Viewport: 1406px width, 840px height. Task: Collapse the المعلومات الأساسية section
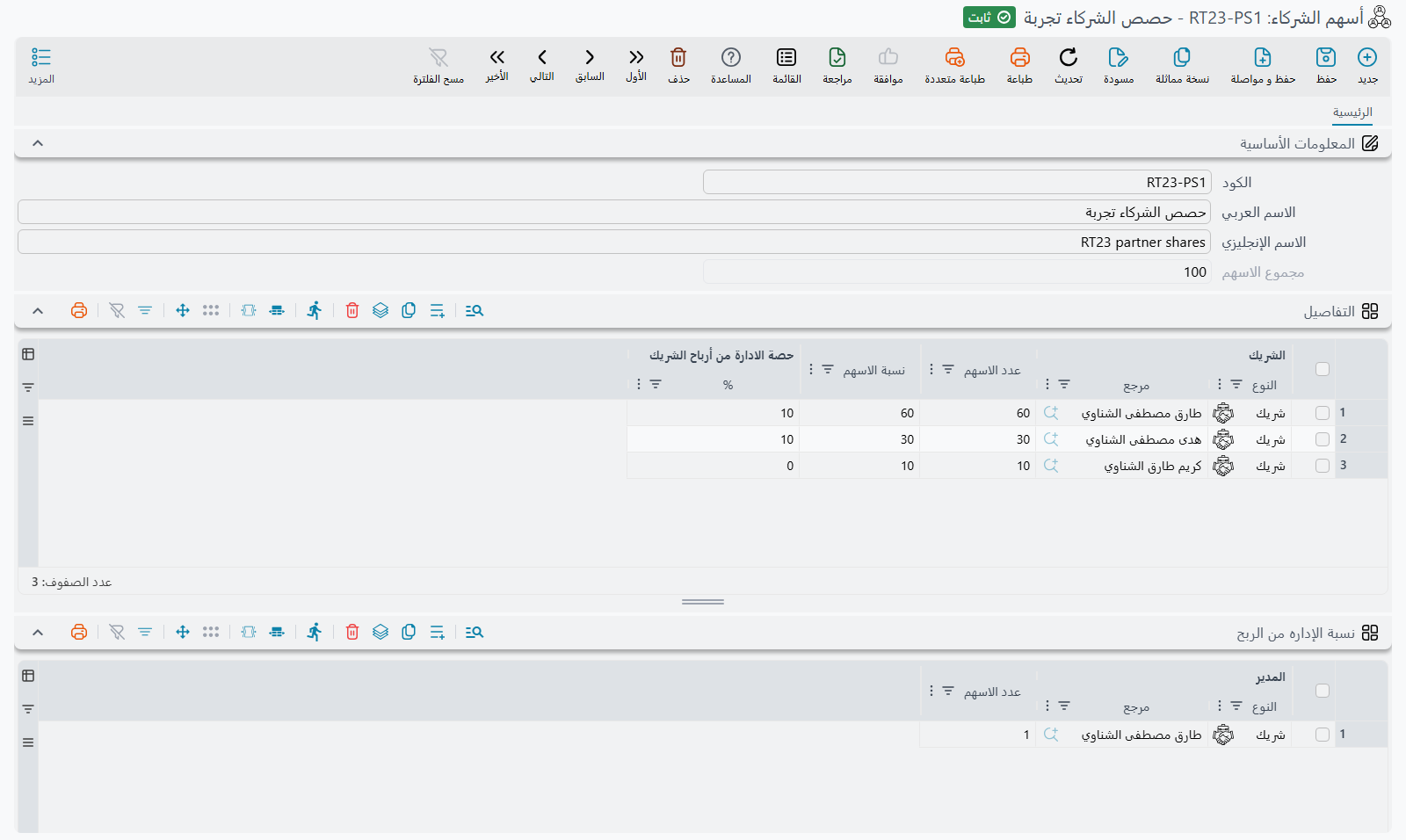(38, 143)
